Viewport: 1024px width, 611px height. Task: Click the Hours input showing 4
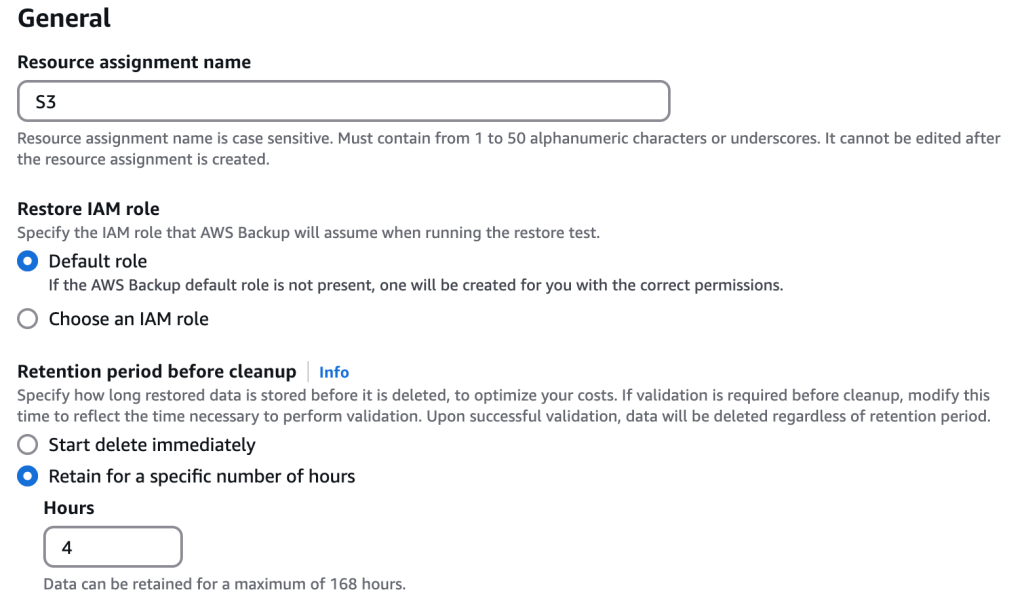(x=112, y=546)
